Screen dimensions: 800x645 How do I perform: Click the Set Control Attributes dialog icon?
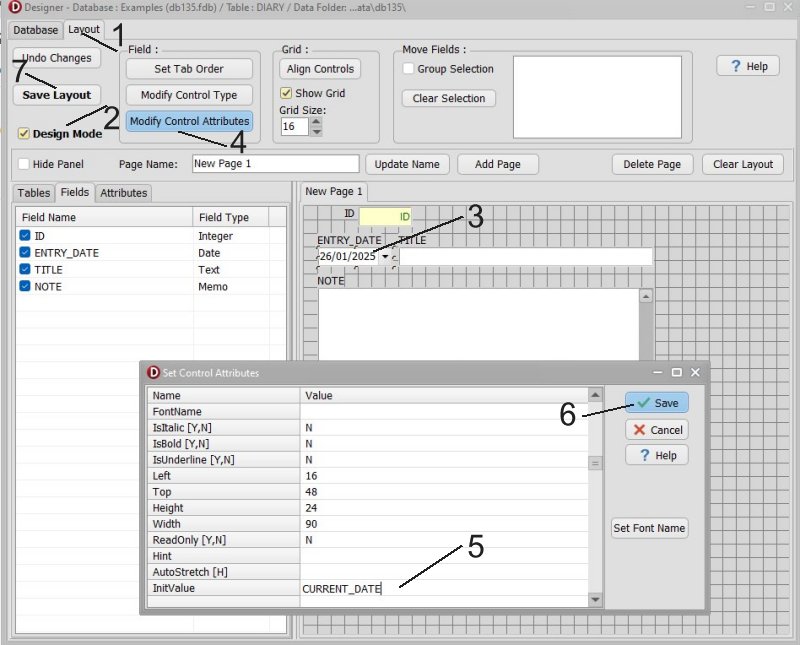click(153, 373)
